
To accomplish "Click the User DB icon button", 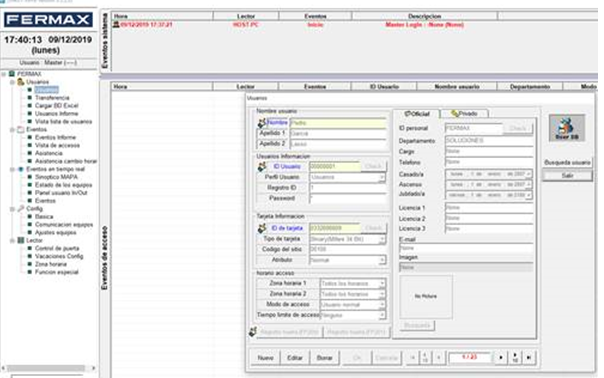I will (x=567, y=128).
